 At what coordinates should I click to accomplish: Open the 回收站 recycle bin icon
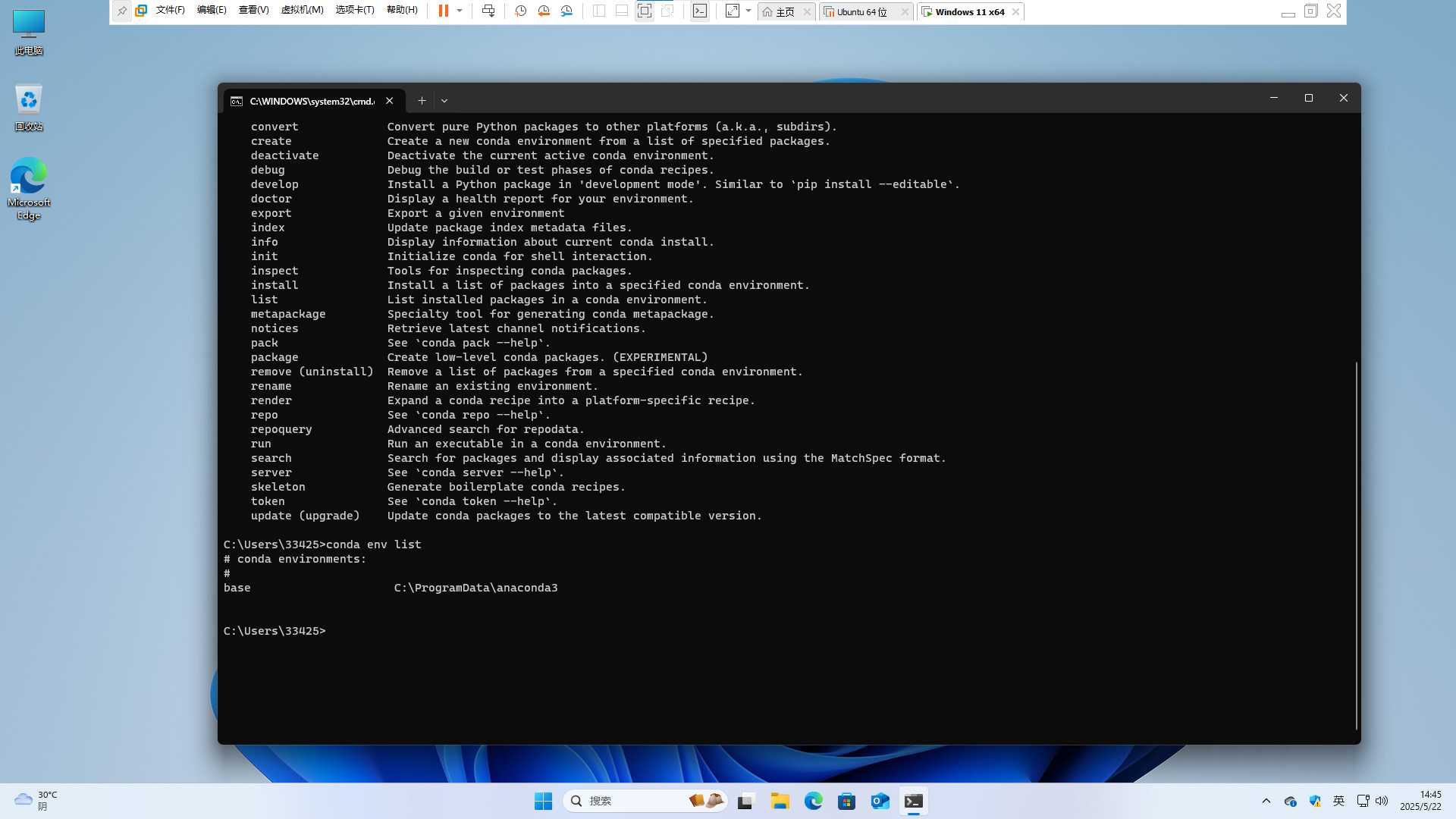pyautogui.click(x=29, y=108)
